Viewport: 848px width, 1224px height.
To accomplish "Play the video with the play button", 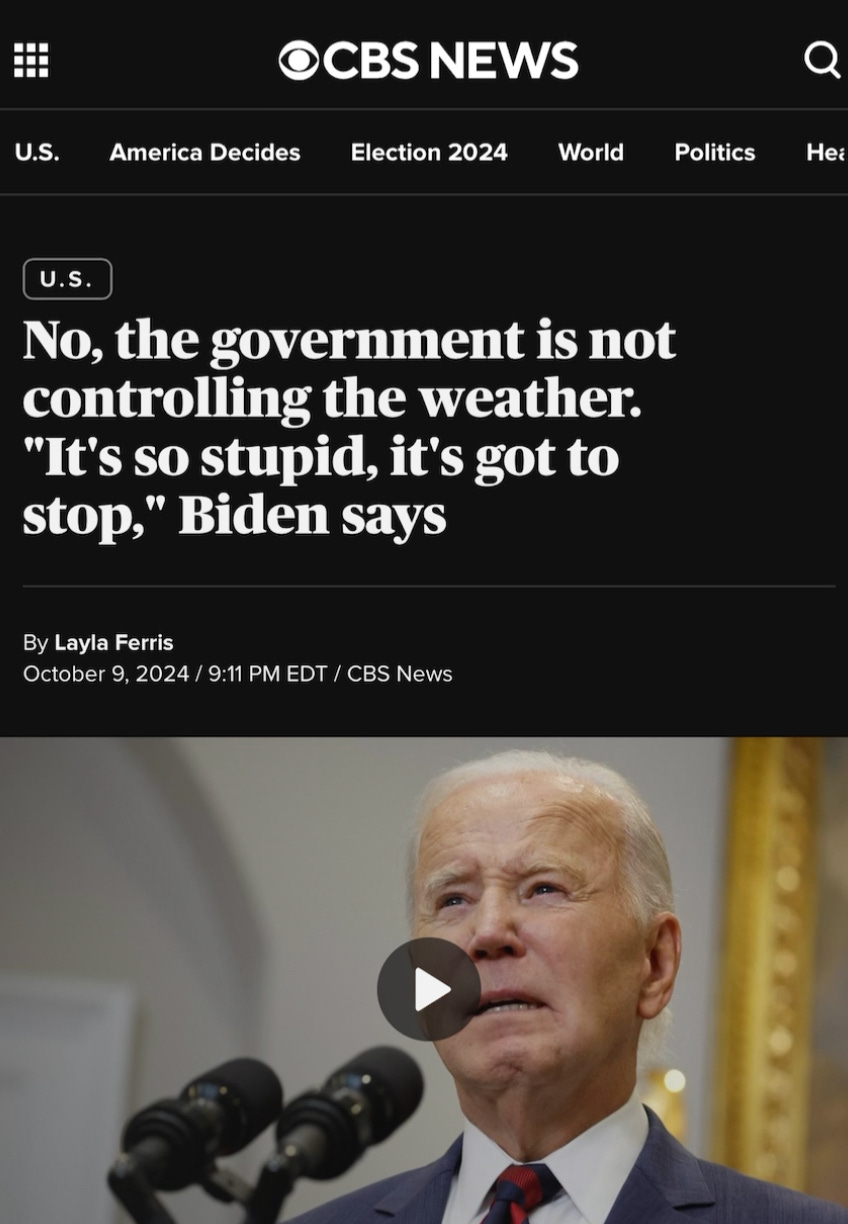I will tap(429, 989).
